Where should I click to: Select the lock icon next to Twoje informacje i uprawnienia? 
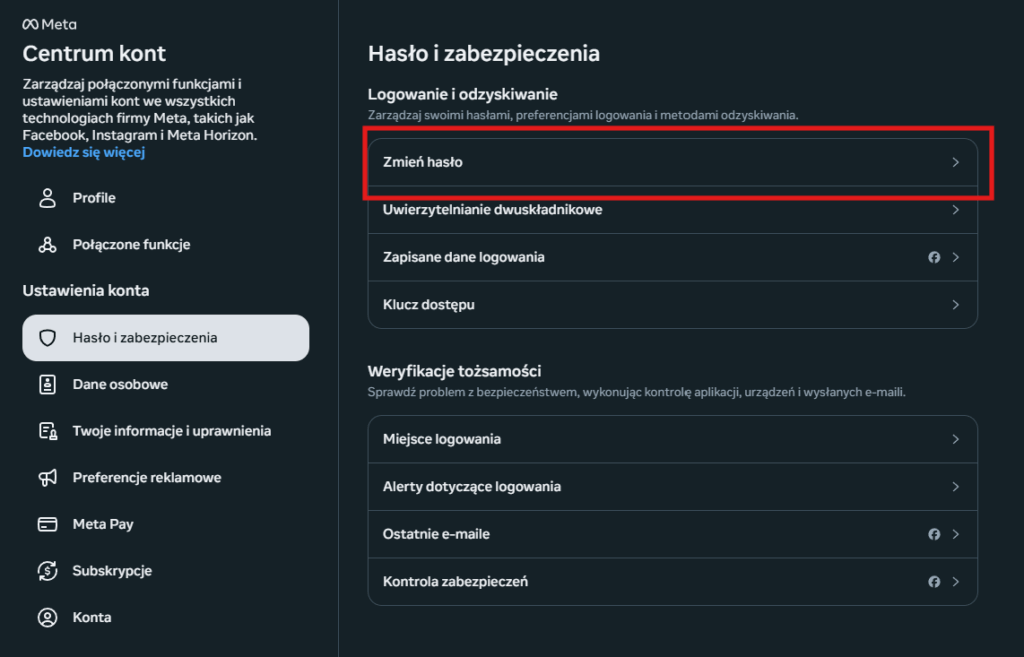[x=47, y=430]
